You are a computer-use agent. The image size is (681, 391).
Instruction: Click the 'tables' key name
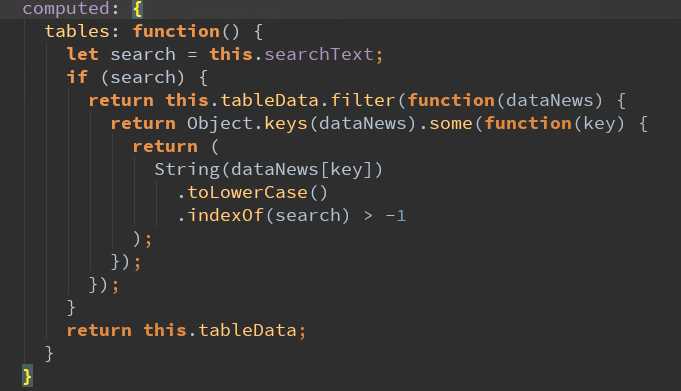click(x=77, y=31)
